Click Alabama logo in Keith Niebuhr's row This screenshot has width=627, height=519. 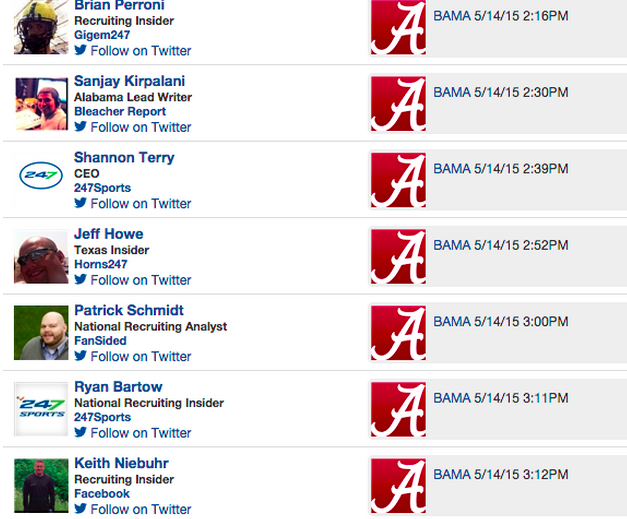click(x=398, y=485)
